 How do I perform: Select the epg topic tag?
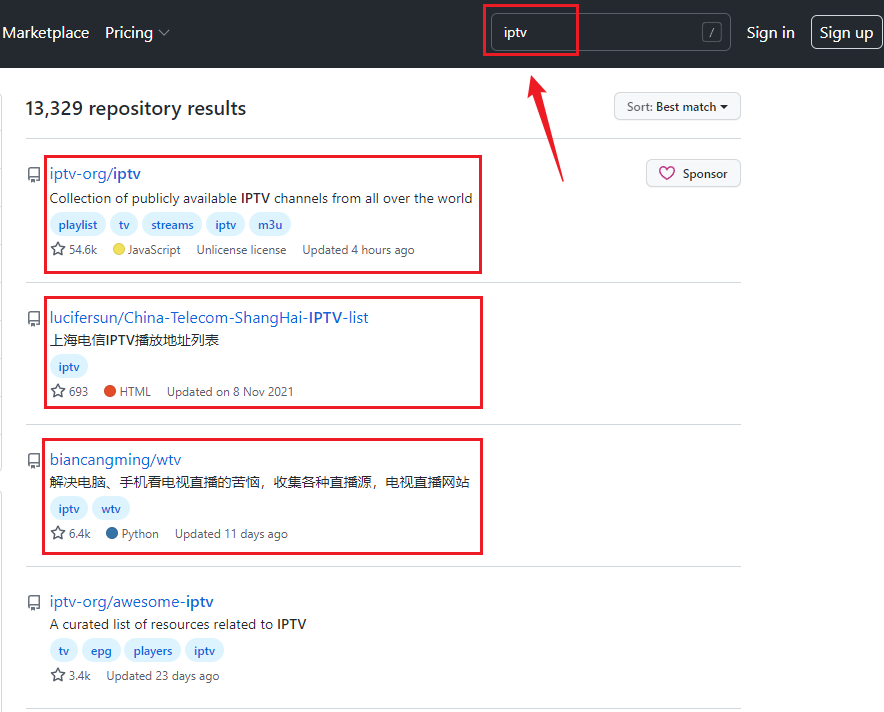click(101, 650)
